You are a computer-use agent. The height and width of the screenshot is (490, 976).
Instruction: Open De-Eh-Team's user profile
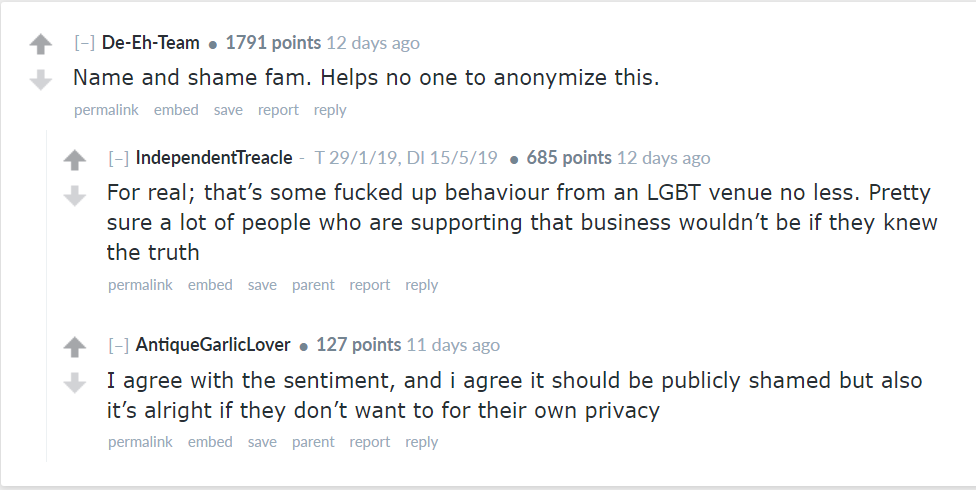pyautogui.click(x=151, y=43)
